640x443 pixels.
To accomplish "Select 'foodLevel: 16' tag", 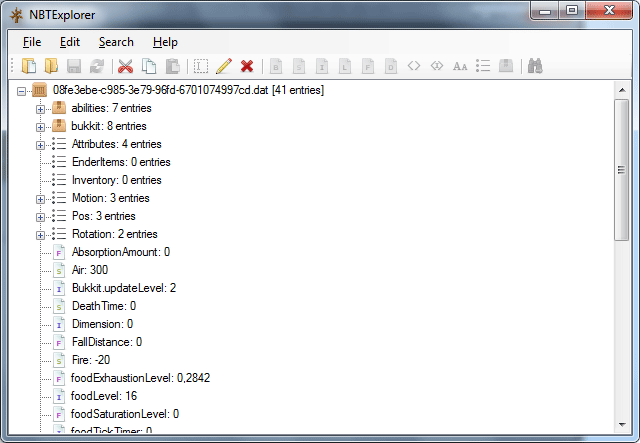I will (104, 396).
